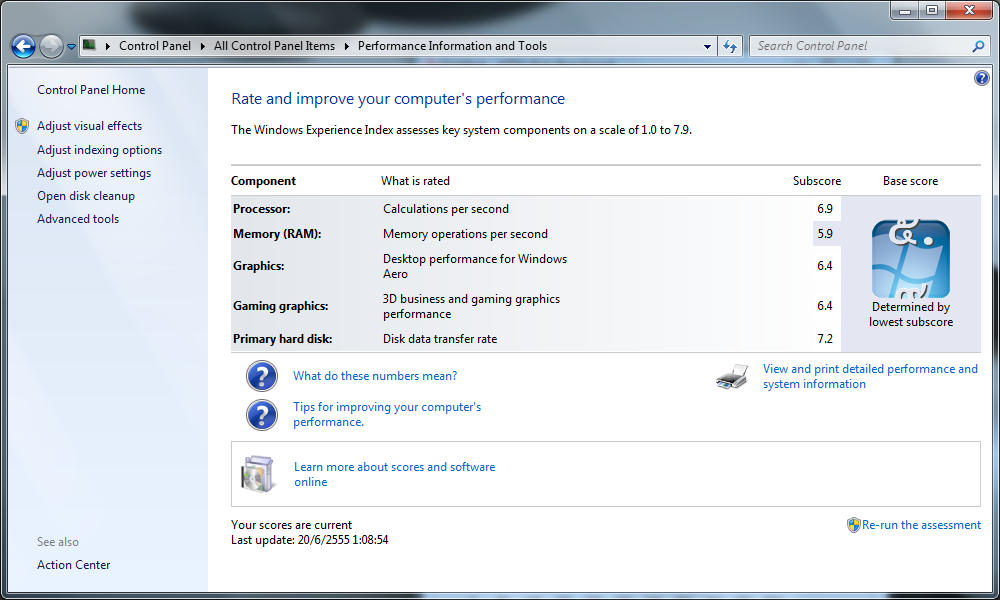Expand the arrow after All Control Panel Items
The image size is (1000, 600).
coord(347,46)
